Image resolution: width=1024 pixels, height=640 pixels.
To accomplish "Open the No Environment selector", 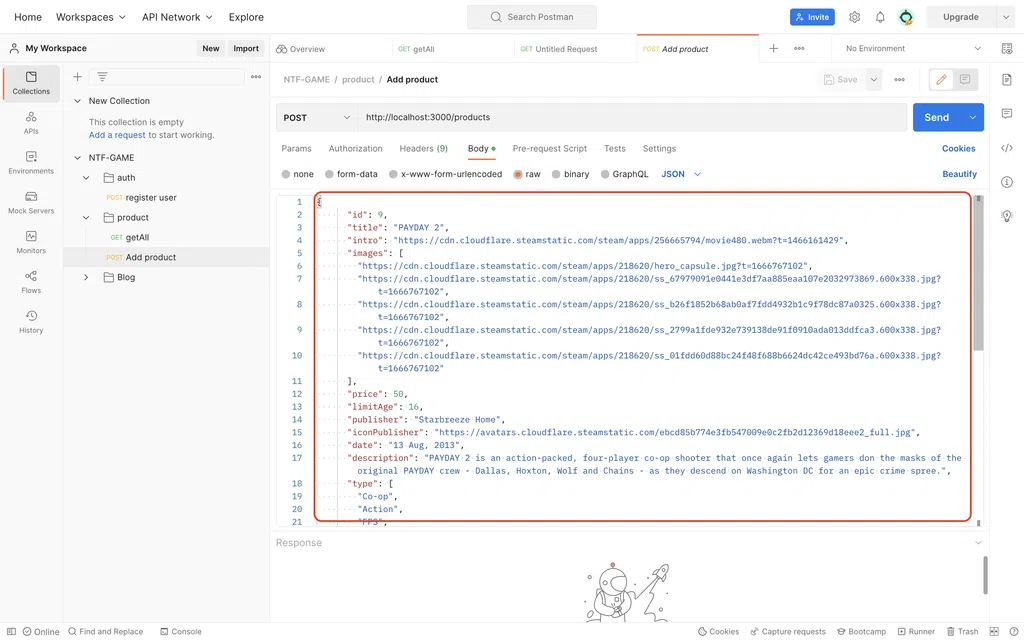I will click(913, 48).
